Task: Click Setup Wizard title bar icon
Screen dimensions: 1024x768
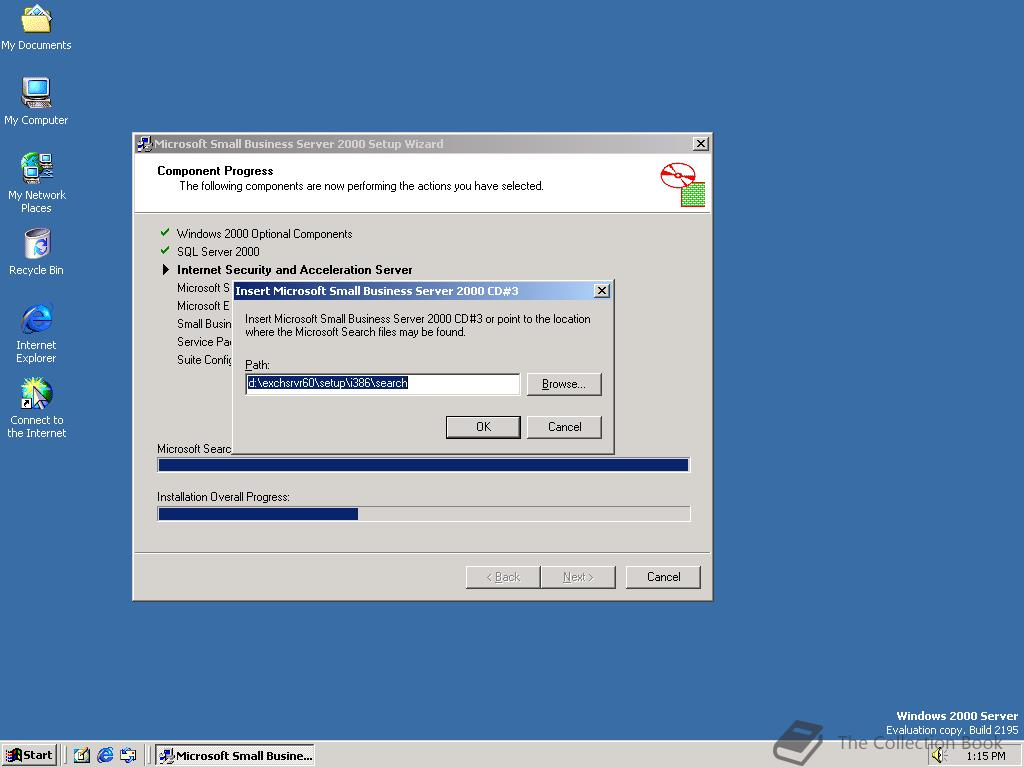Action: (x=144, y=144)
